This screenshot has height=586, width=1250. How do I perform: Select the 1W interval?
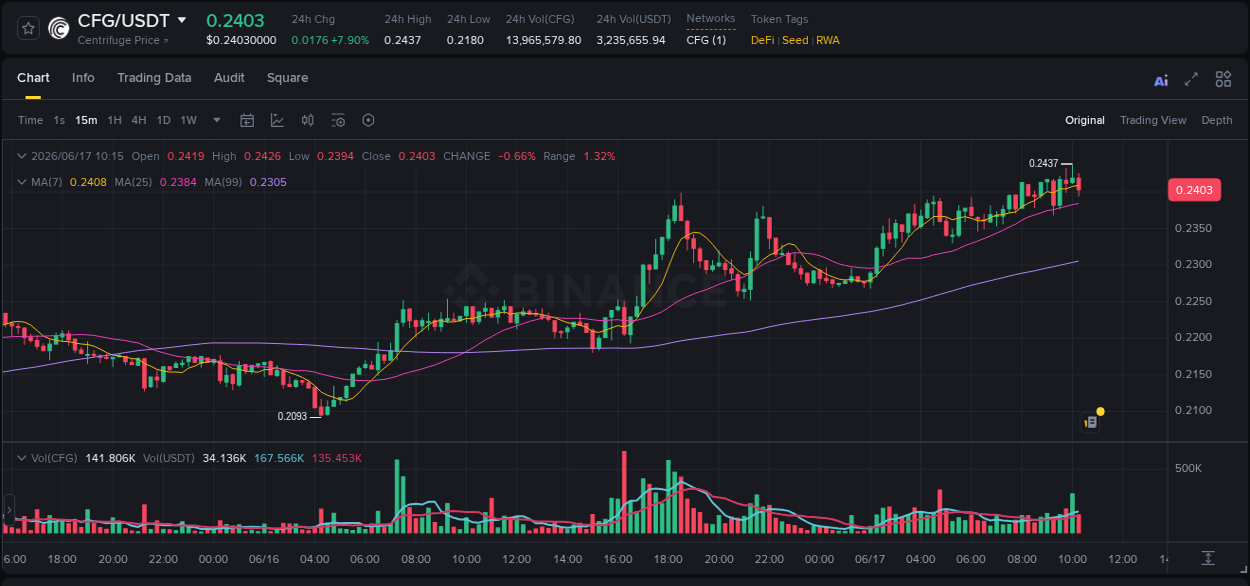(188, 120)
